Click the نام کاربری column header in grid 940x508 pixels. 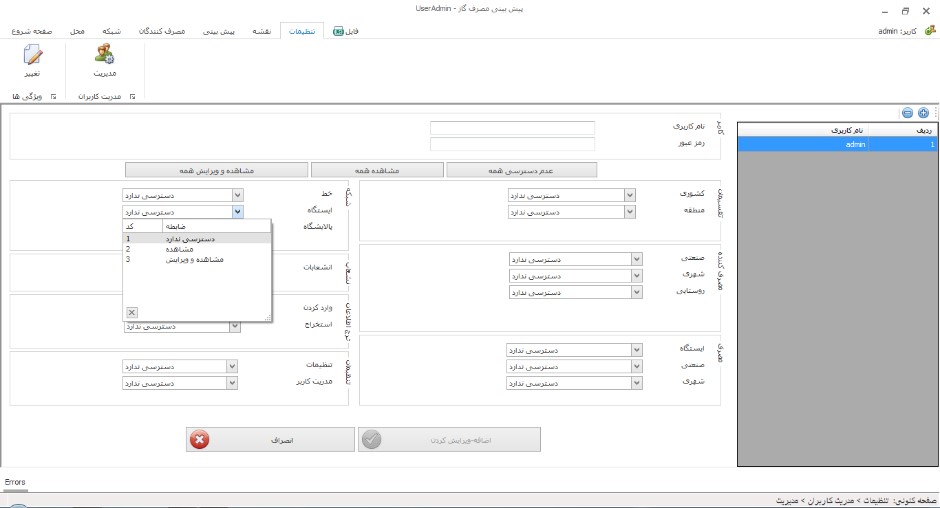click(x=803, y=130)
